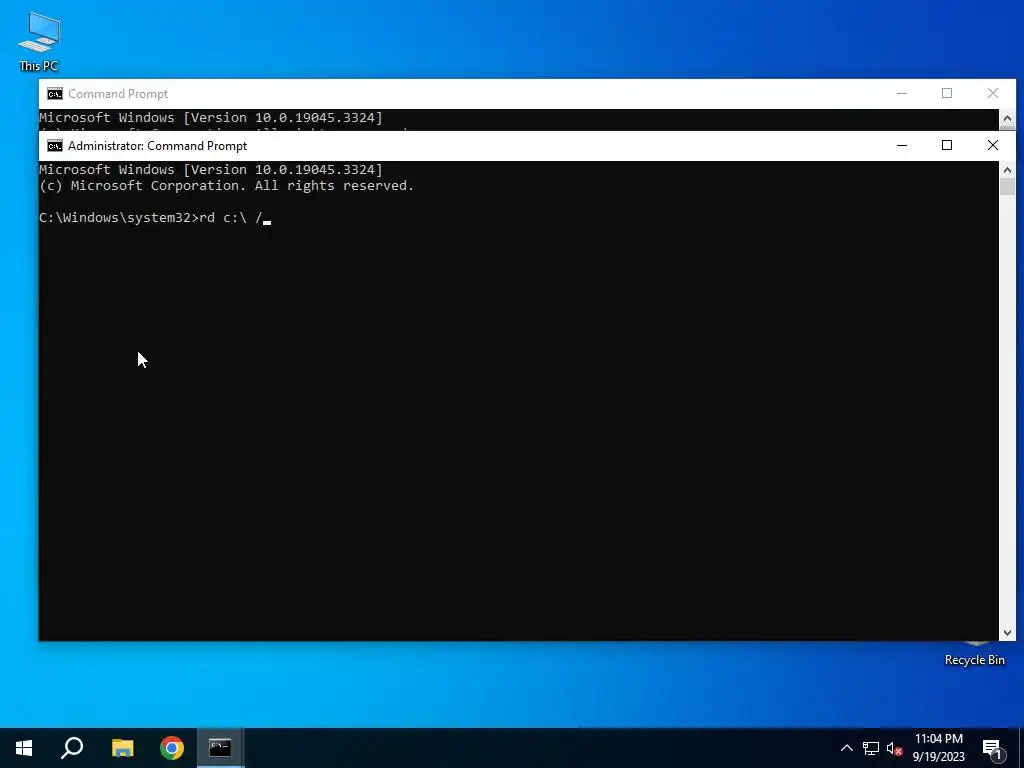This screenshot has height=768, width=1024.
Task: Click background Command Prompt system menu icon
Action: coord(55,94)
